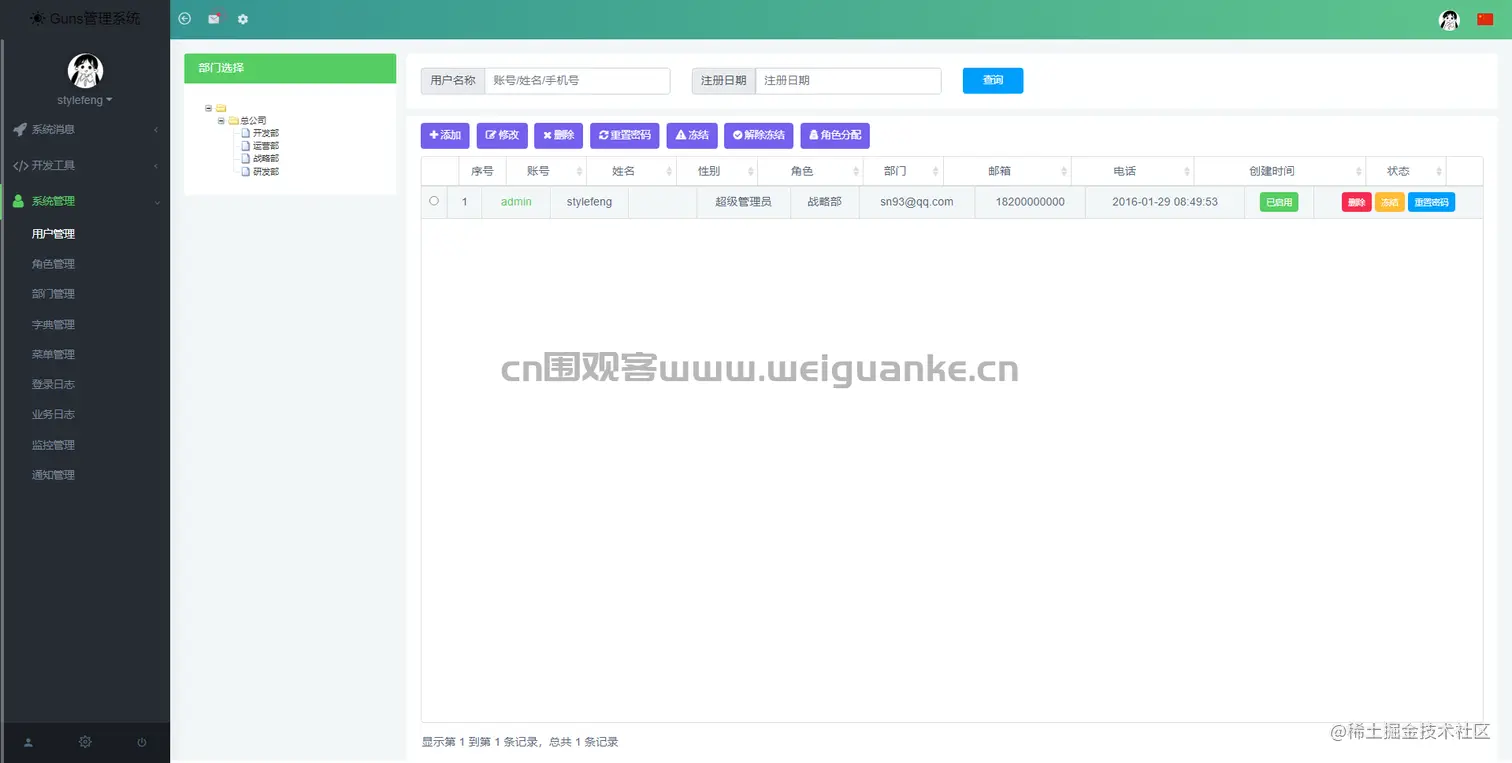Click the code icon next to 开发工具
The image size is (1512, 763).
pyautogui.click(x=20, y=165)
